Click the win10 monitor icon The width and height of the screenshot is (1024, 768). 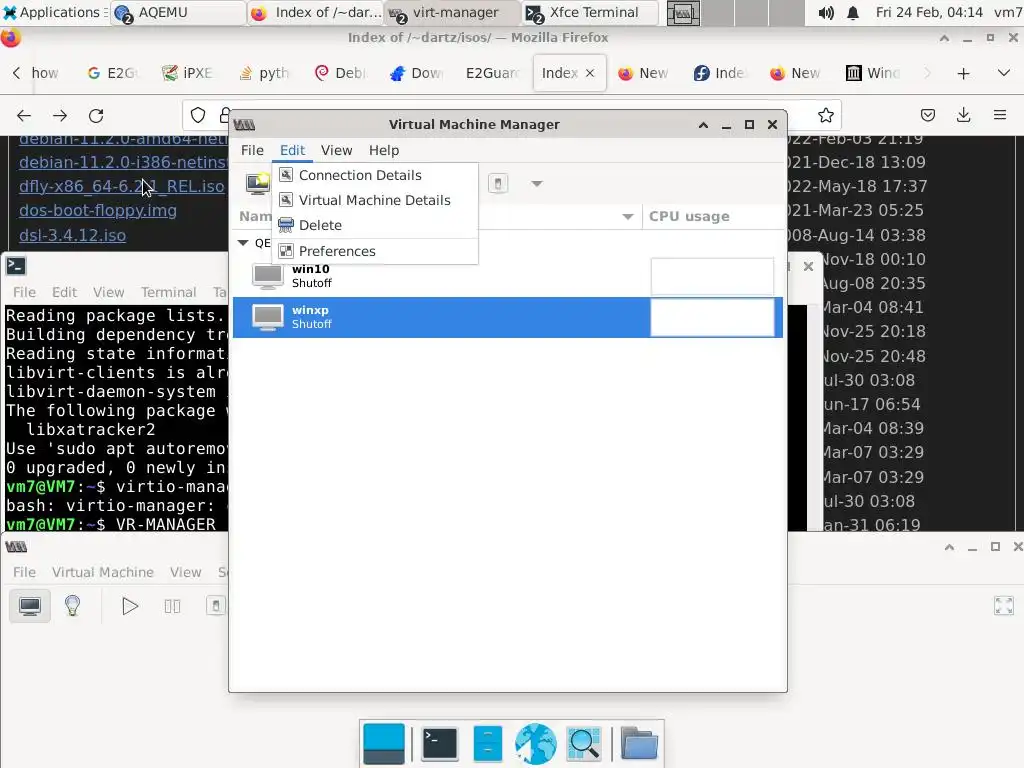[268, 276]
